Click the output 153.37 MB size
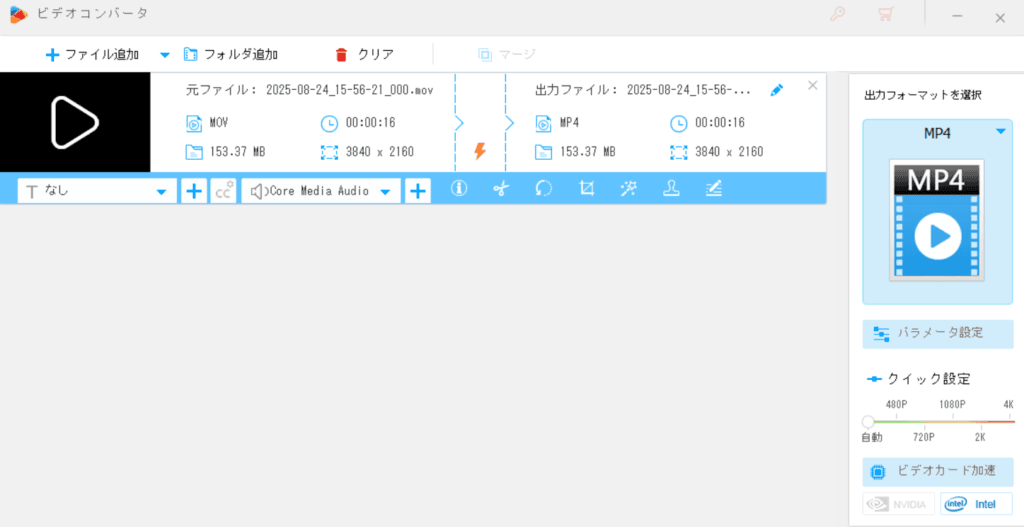This screenshot has height=527, width=1024. click(588, 152)
